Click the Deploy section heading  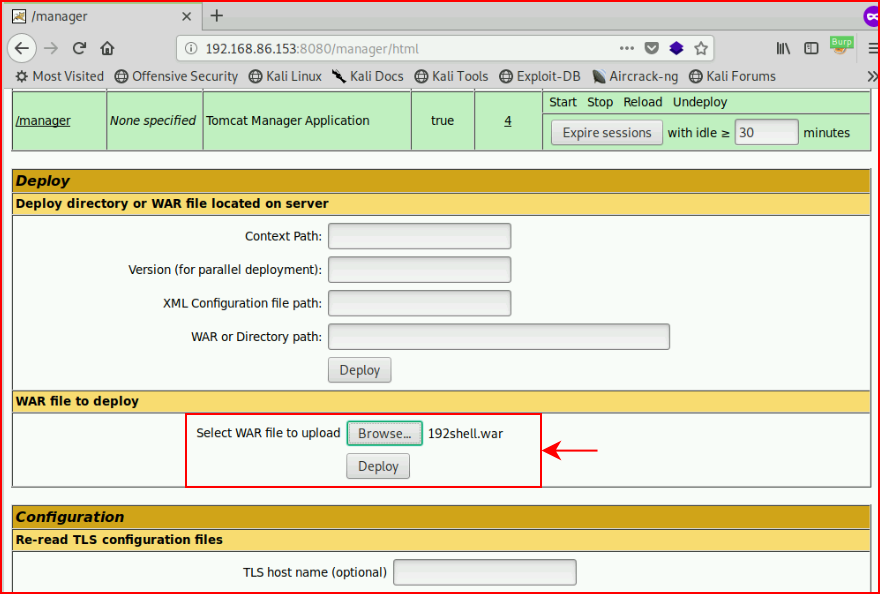pyautogui.click(x=43, y=181)
